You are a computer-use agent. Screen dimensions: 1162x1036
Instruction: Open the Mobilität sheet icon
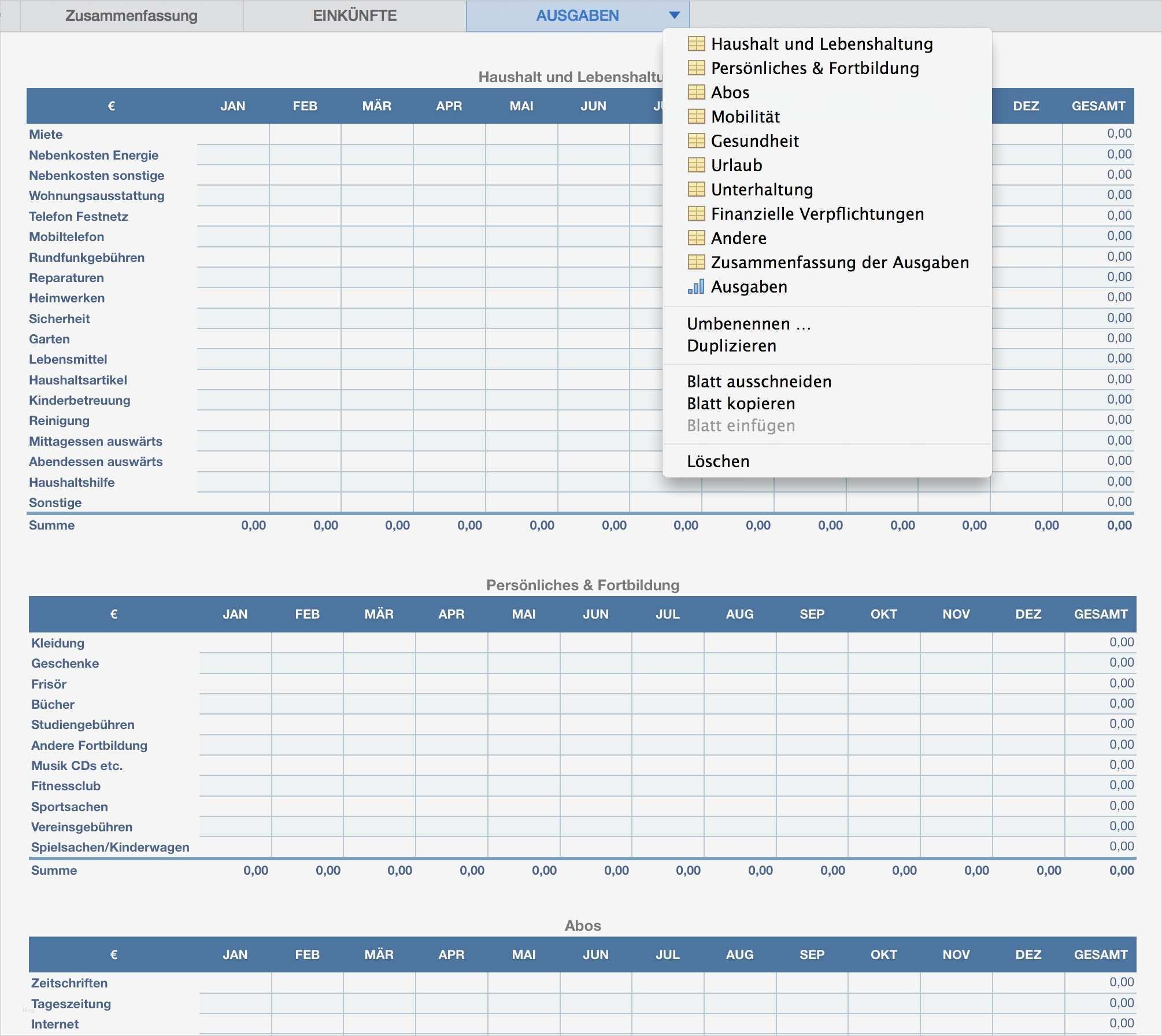(x=695, y=116)
